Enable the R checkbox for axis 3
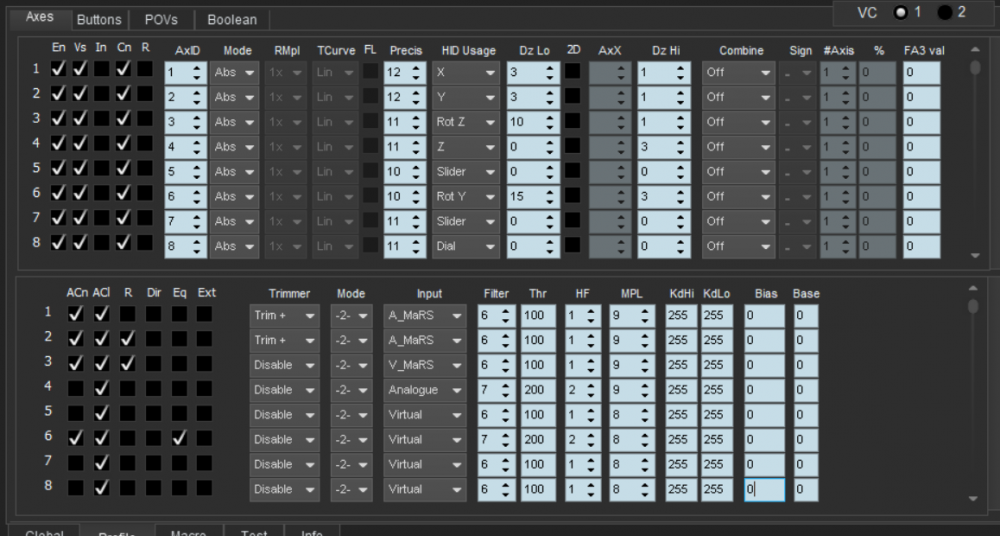 point(145,119)
